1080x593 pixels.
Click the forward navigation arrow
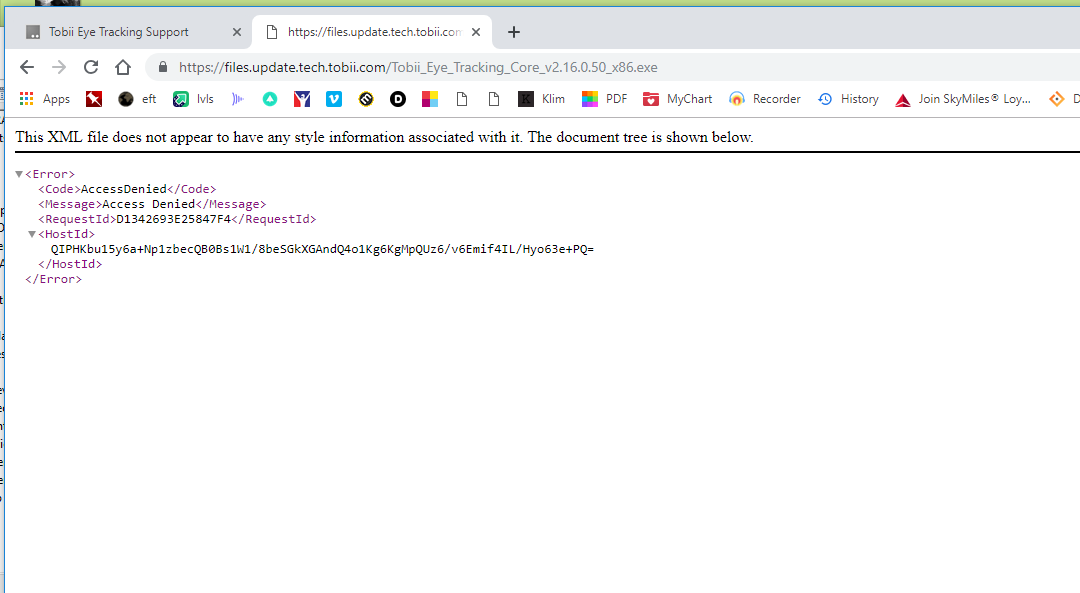pyautogui.click(x=59, y=67)
